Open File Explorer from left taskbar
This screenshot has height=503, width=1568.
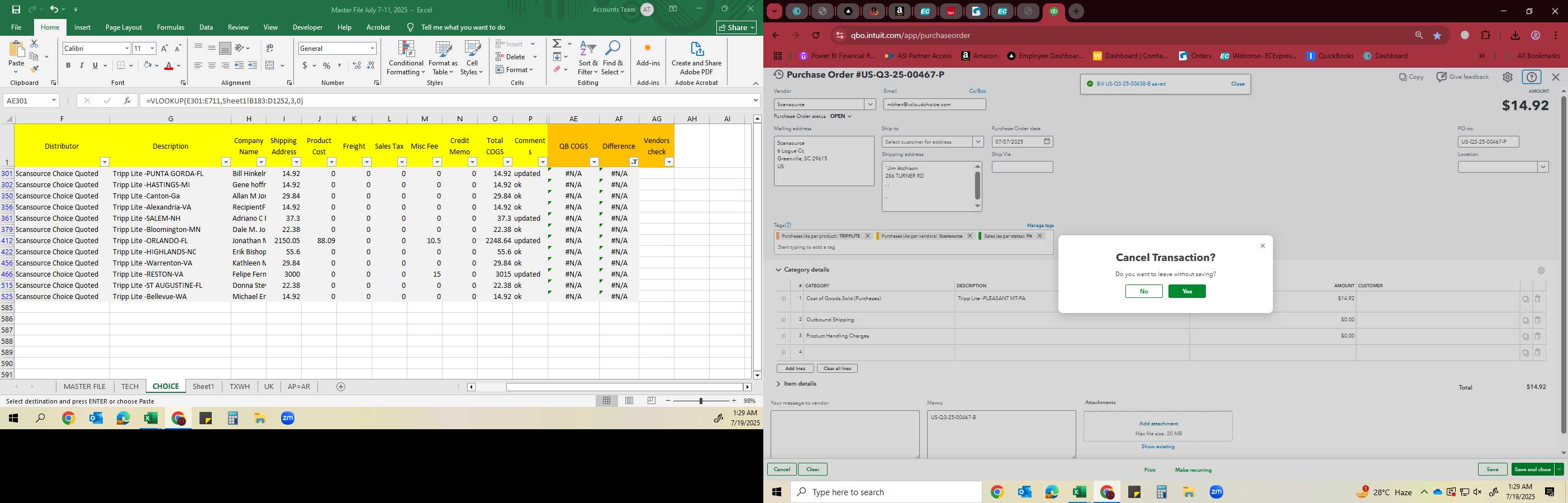[260, 419]
